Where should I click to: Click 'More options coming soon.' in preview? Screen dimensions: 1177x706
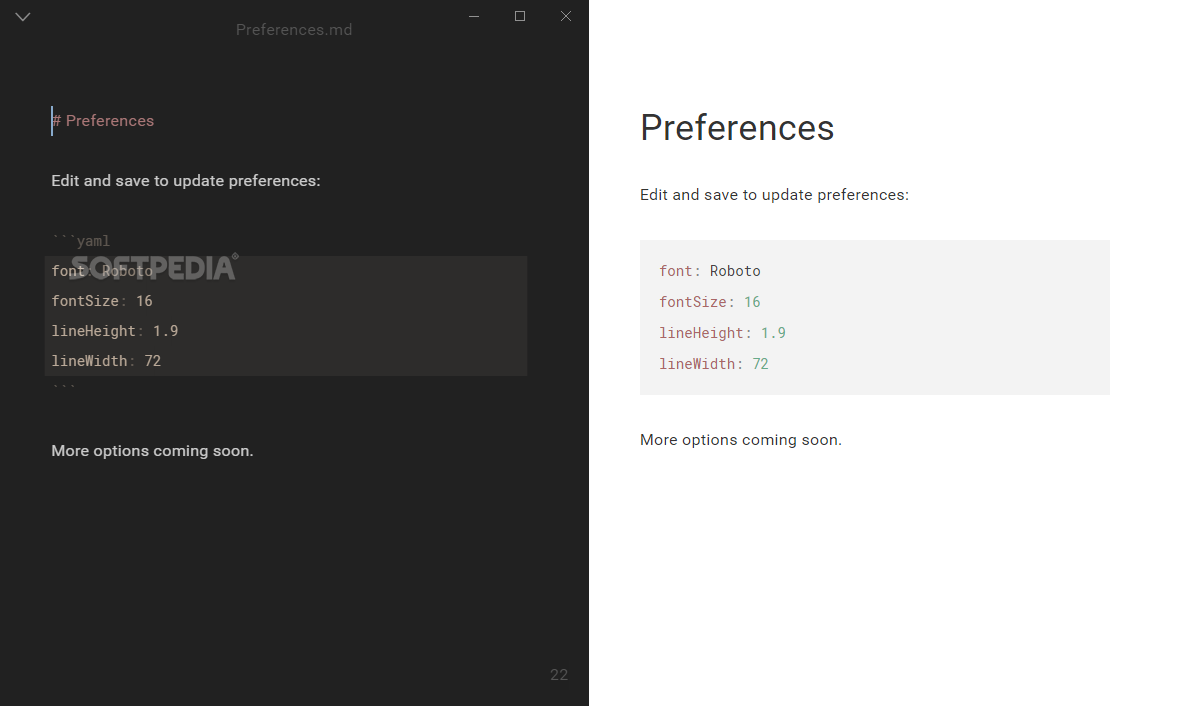point(741,440)
